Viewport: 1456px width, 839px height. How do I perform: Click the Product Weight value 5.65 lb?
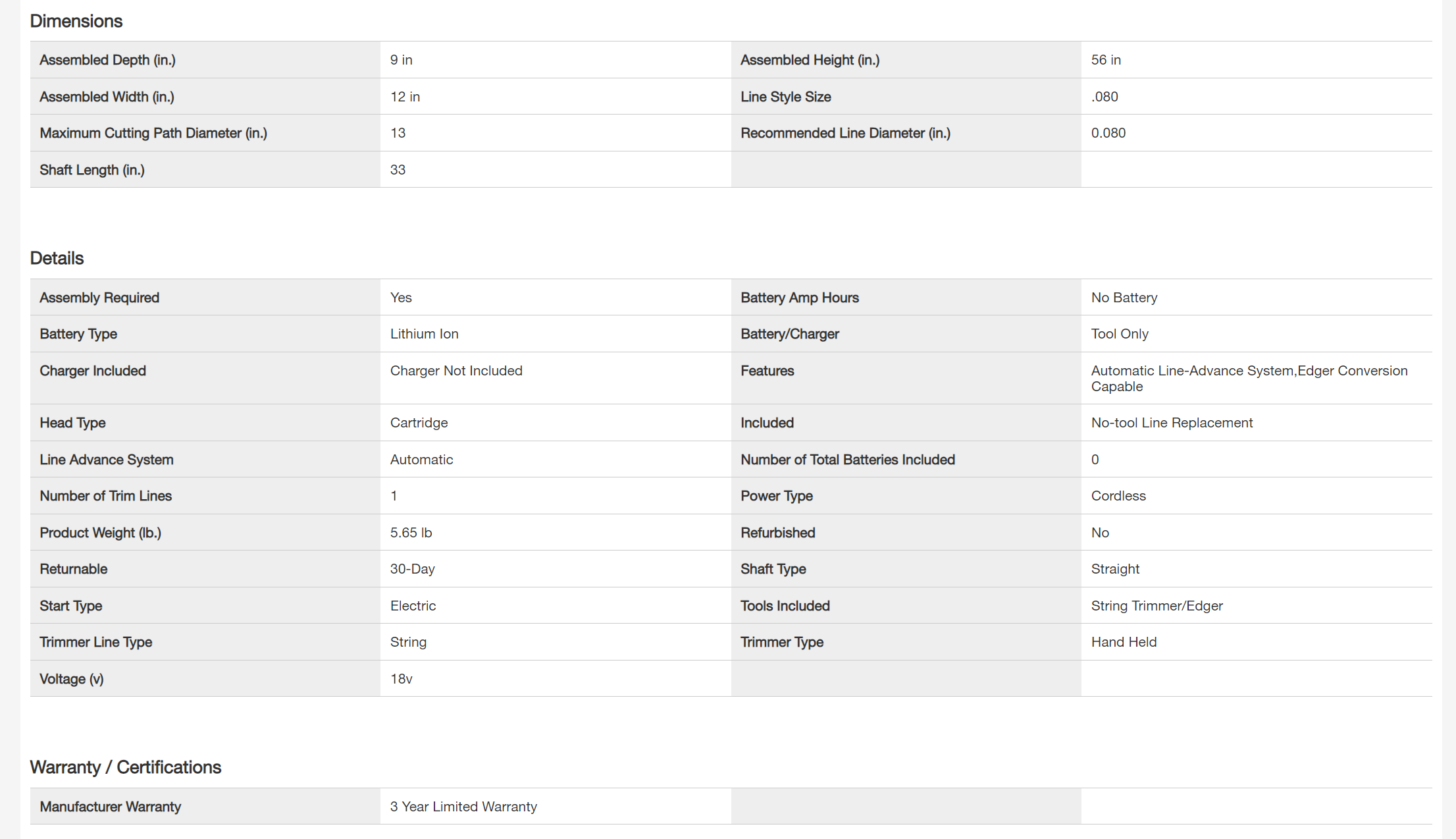411,533
